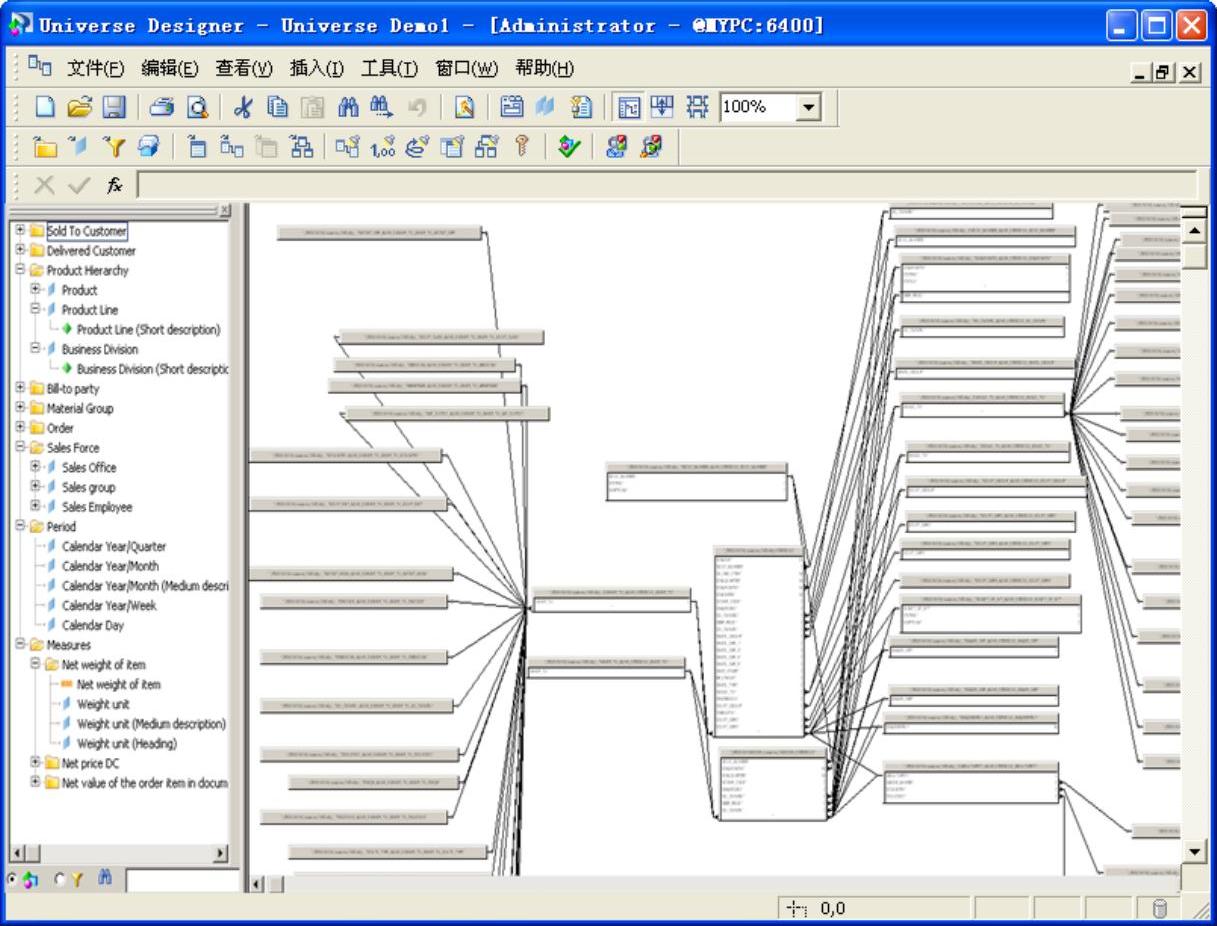Click the Cut scissors icon
The height and width of the screenshot is (926, 1217).
tap(243, 106)
